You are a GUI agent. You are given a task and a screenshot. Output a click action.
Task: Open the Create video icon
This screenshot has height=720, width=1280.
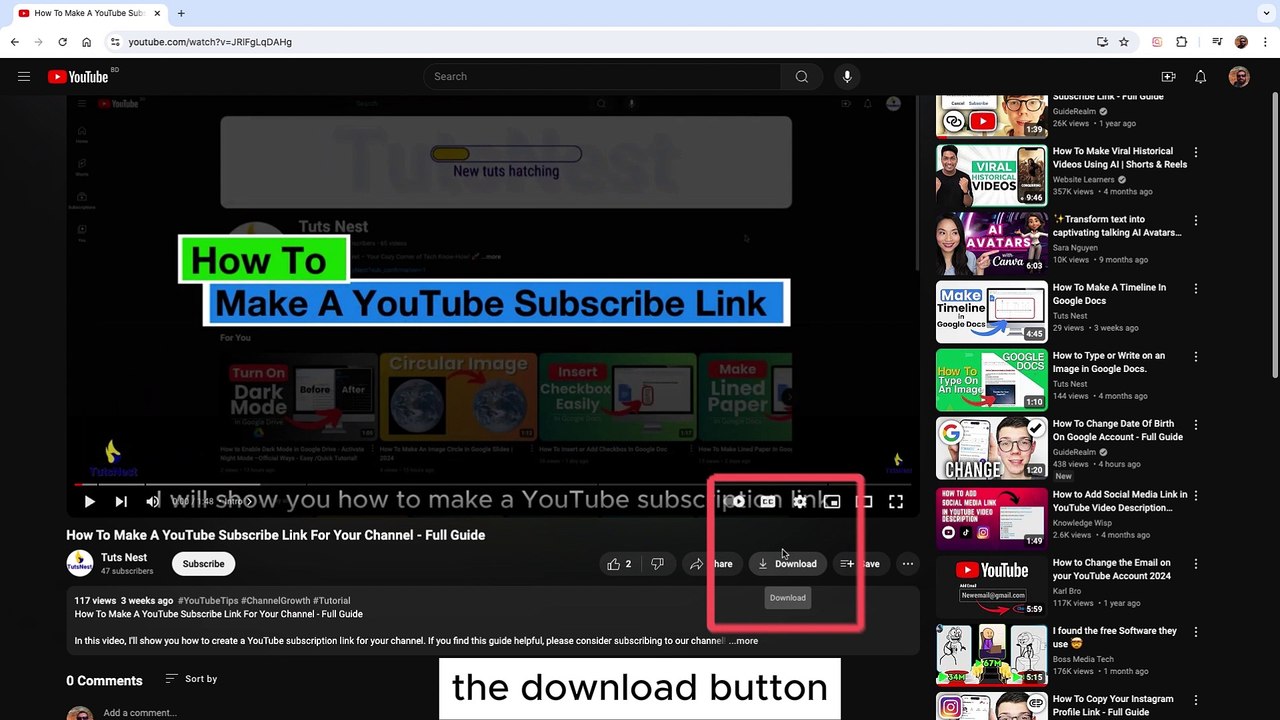(x=1168, y=77)
